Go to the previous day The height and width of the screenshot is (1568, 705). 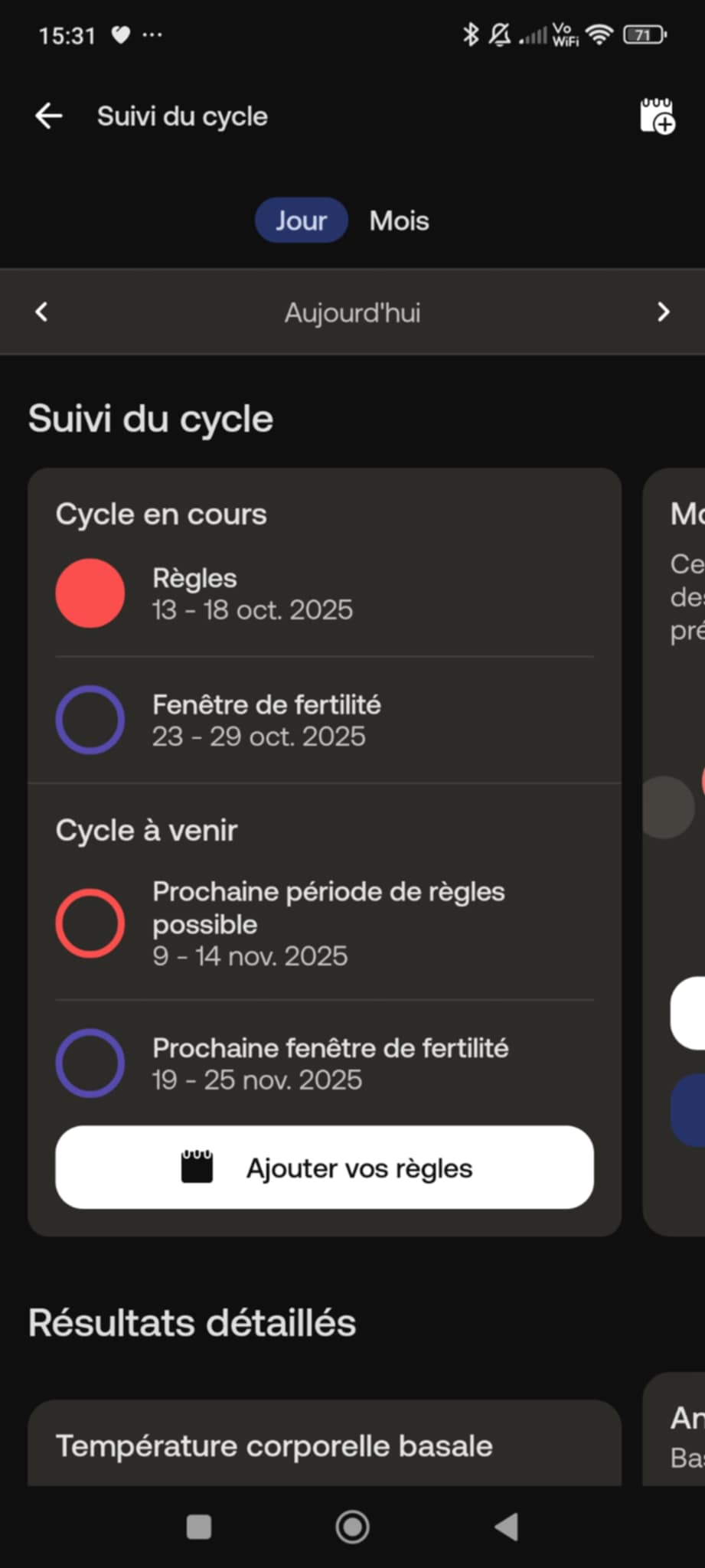[x=42, y=312]
